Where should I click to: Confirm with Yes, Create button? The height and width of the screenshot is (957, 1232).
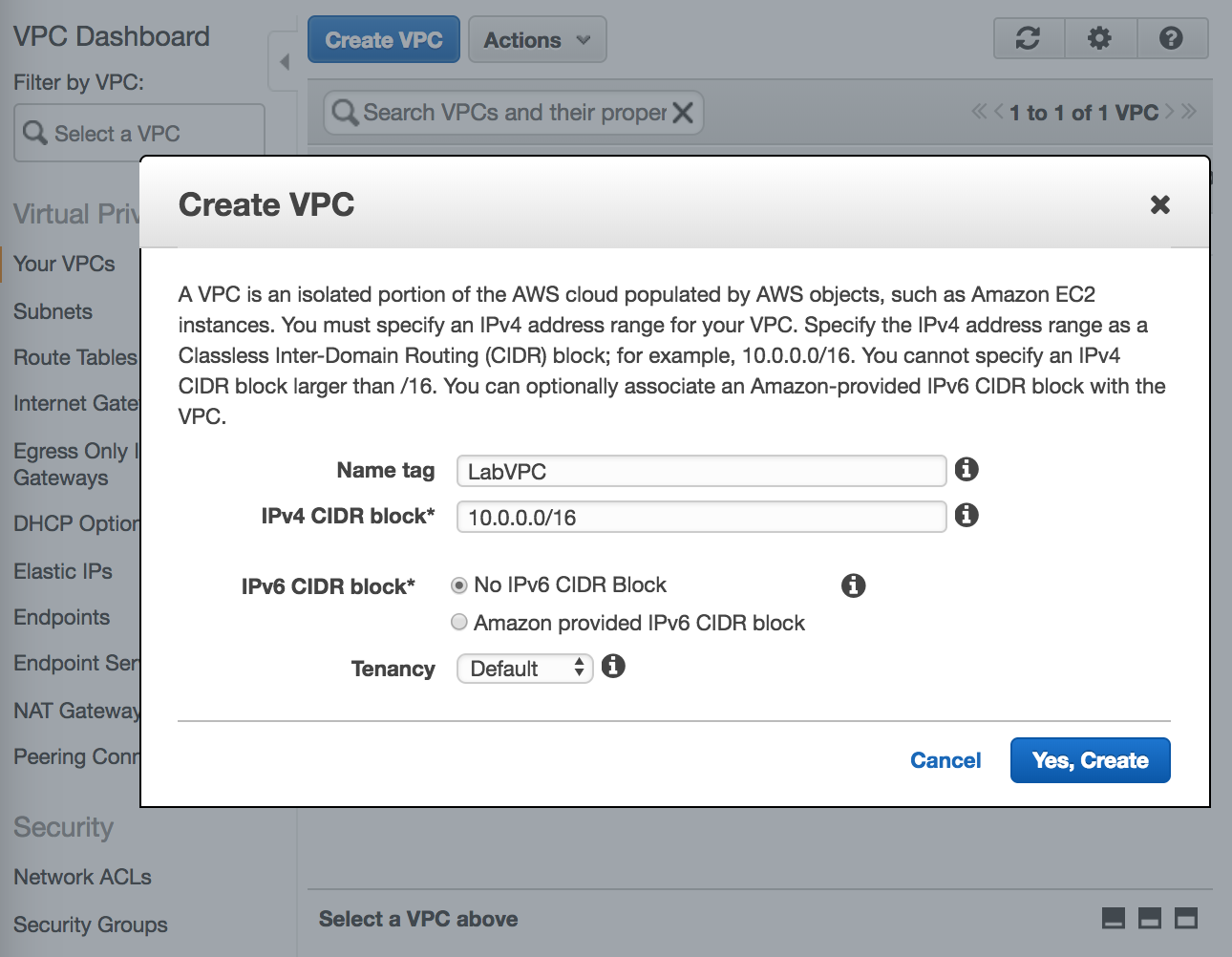click(1090, 760)
